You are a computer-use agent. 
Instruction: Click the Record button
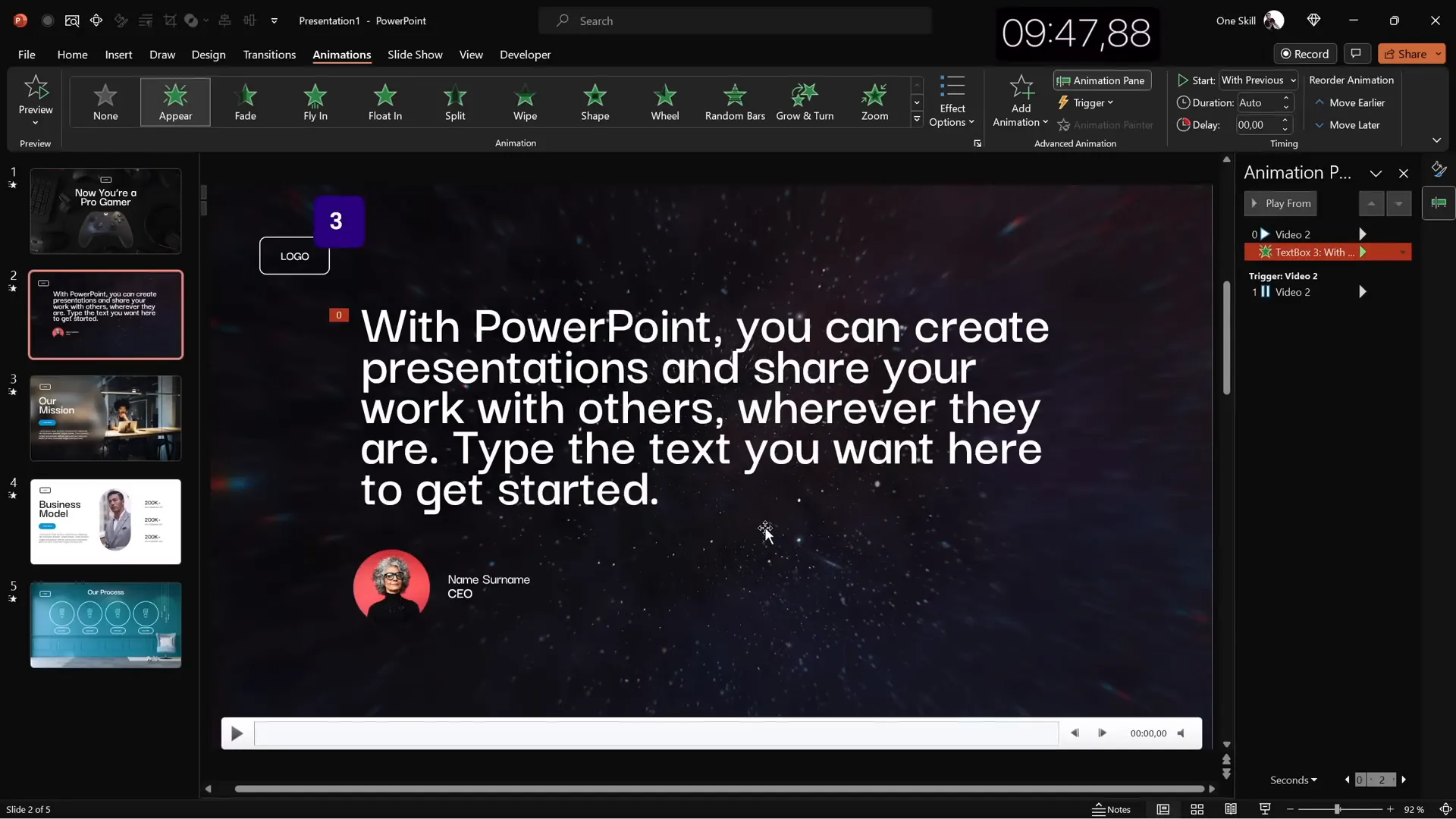pos(1306,53)
